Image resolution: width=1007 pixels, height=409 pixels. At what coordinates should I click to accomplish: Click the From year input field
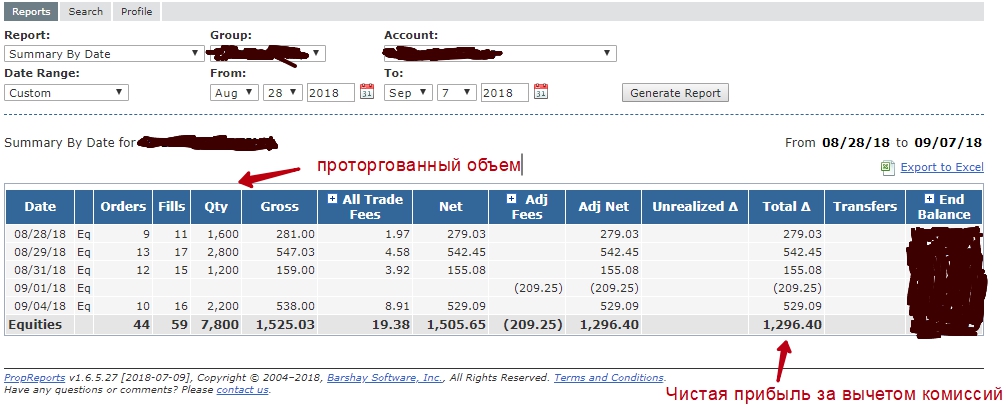tap(330, 93)
